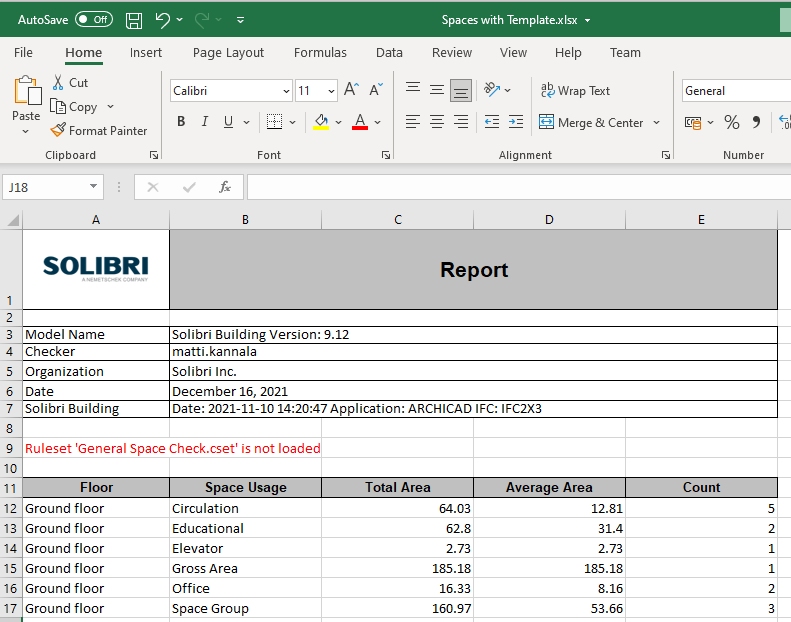Toggle Underline formatting
This screenshot has width=791, height=622.
coord(228,122)
